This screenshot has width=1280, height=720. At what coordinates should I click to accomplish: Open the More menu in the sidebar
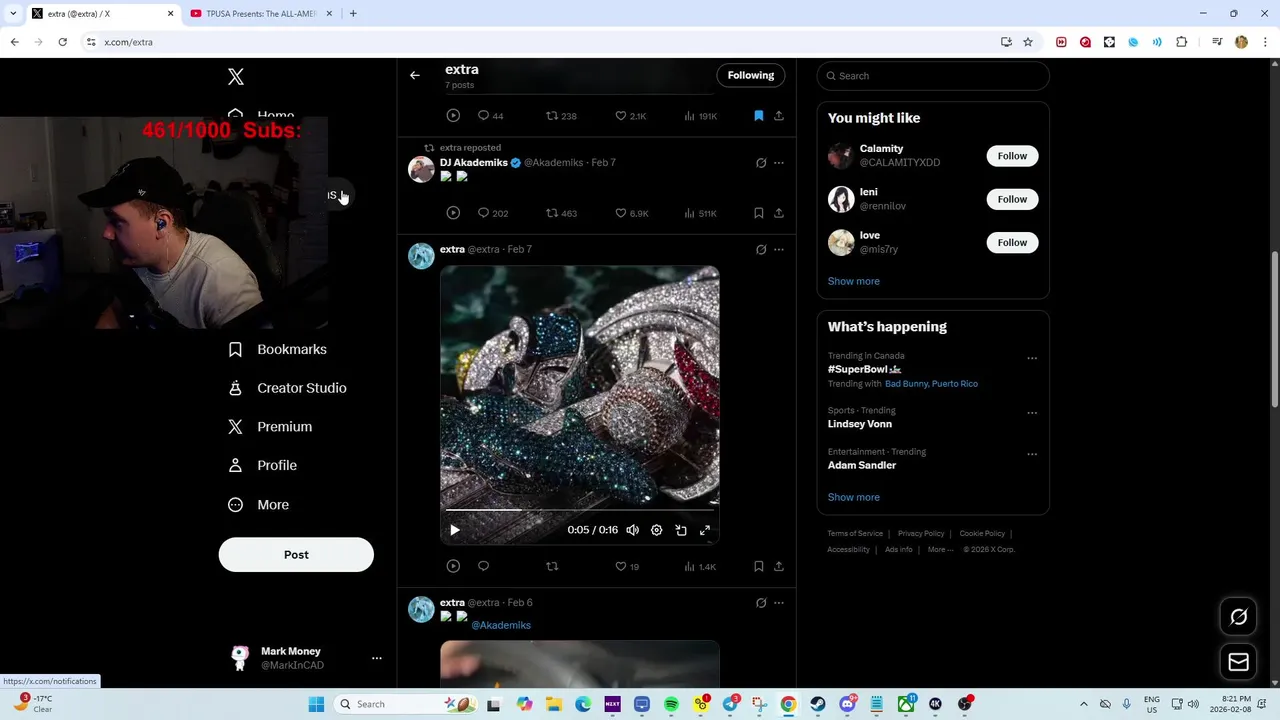tap(259, 505)
